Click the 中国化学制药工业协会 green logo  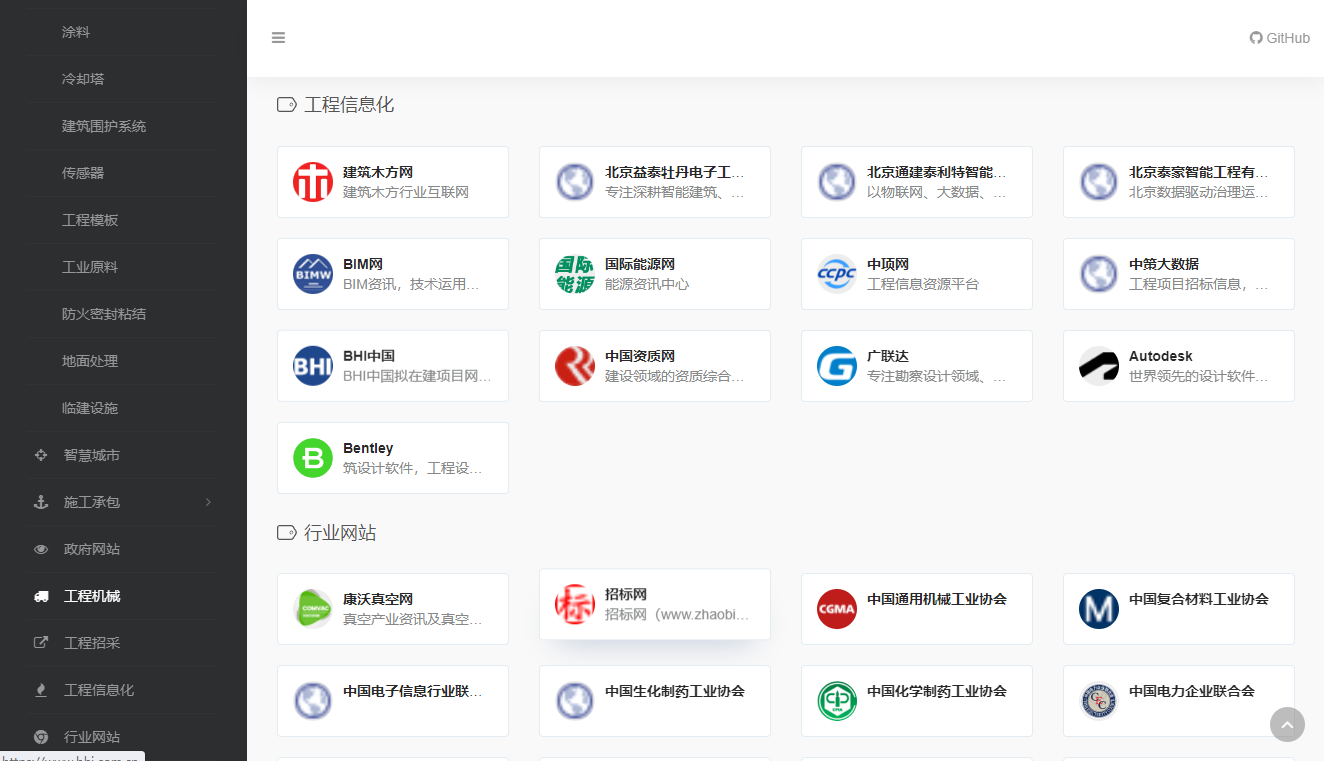[837, 701]
